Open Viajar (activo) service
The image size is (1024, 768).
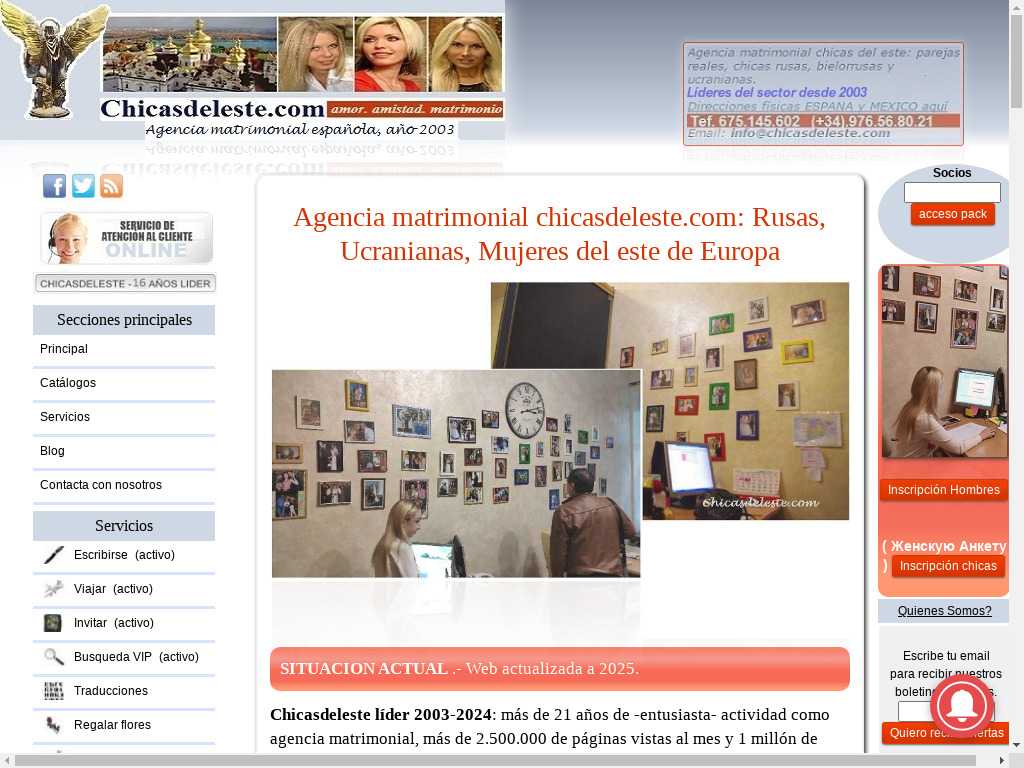point(113,589)
